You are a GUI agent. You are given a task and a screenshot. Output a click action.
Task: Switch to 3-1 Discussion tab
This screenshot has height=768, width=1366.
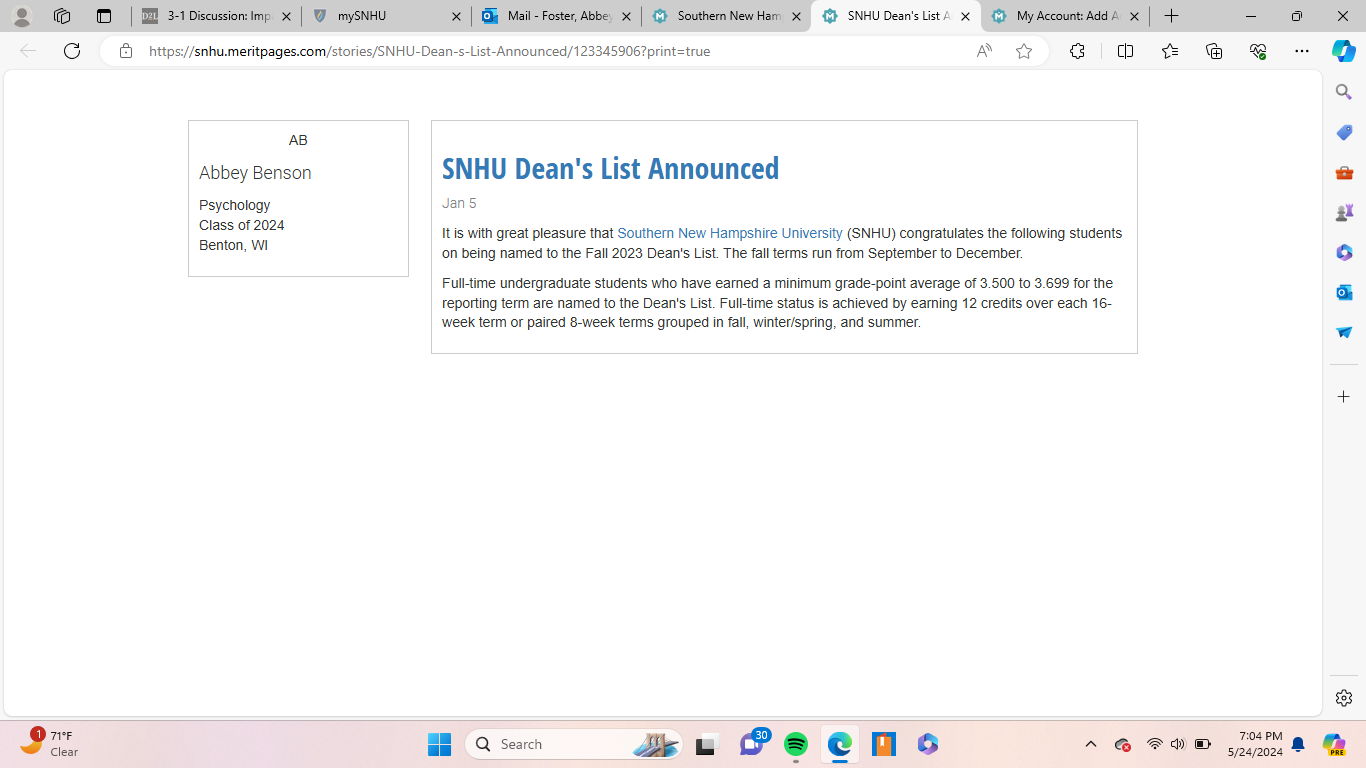(216, 16)
